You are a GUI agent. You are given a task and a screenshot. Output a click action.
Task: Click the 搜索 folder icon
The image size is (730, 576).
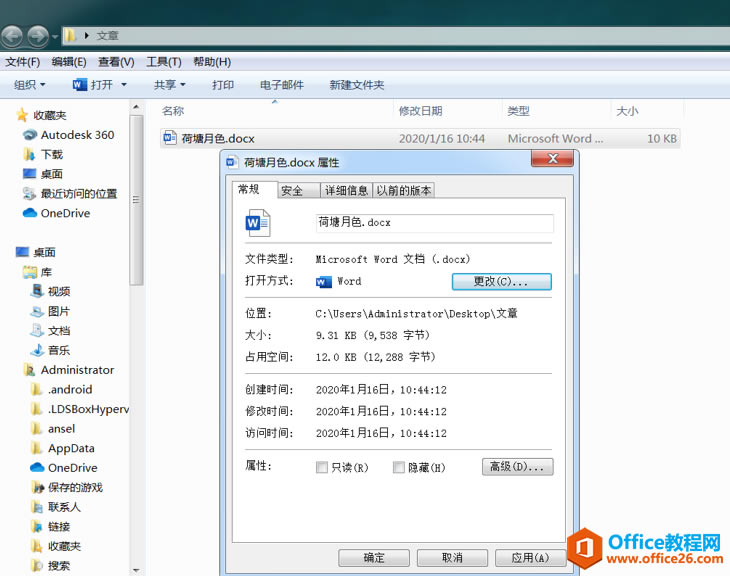[x=37, y=566]
